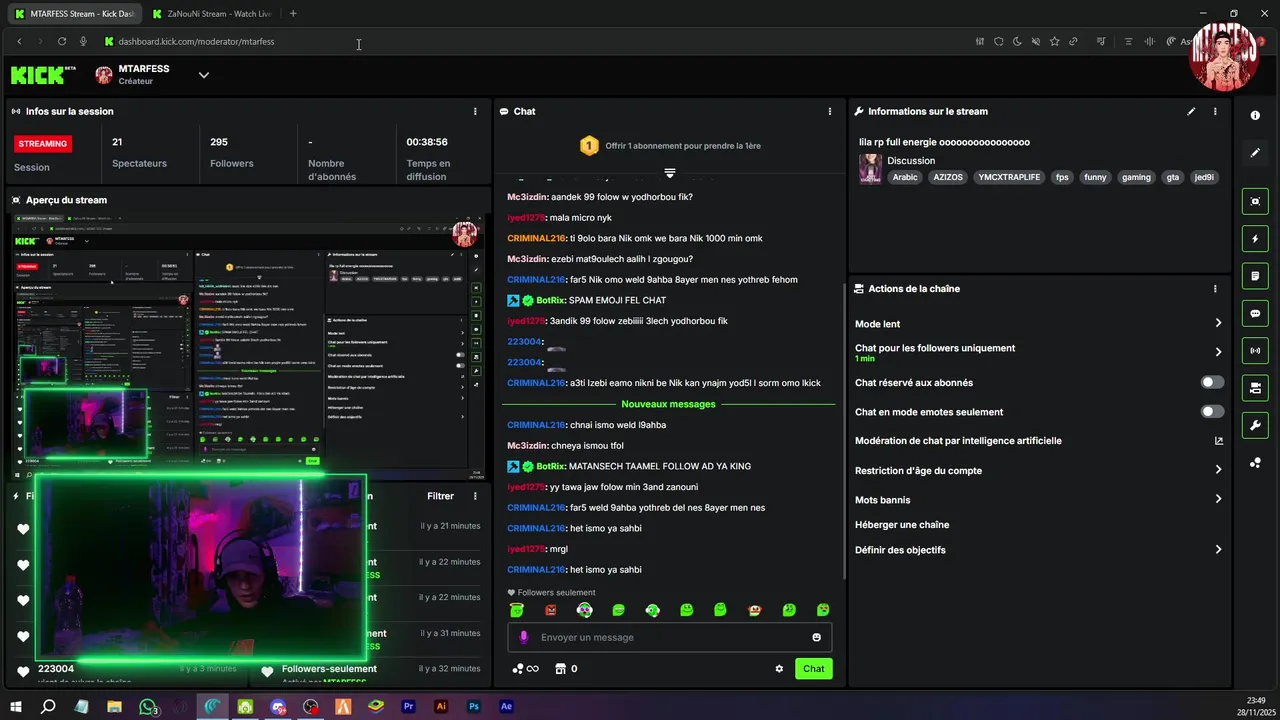
Task: Open Actions de la chaîne three-dot menu
Action: (1215, 289)
